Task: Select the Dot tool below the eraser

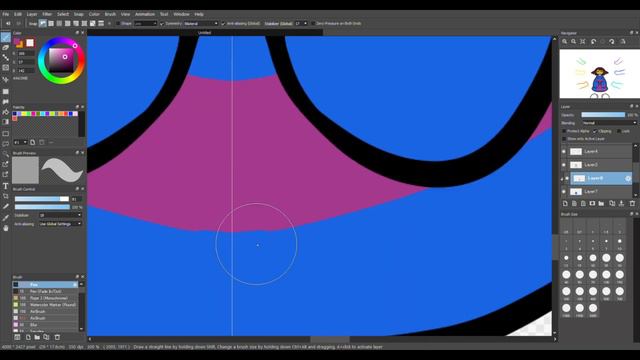Action: pos(5,58)
